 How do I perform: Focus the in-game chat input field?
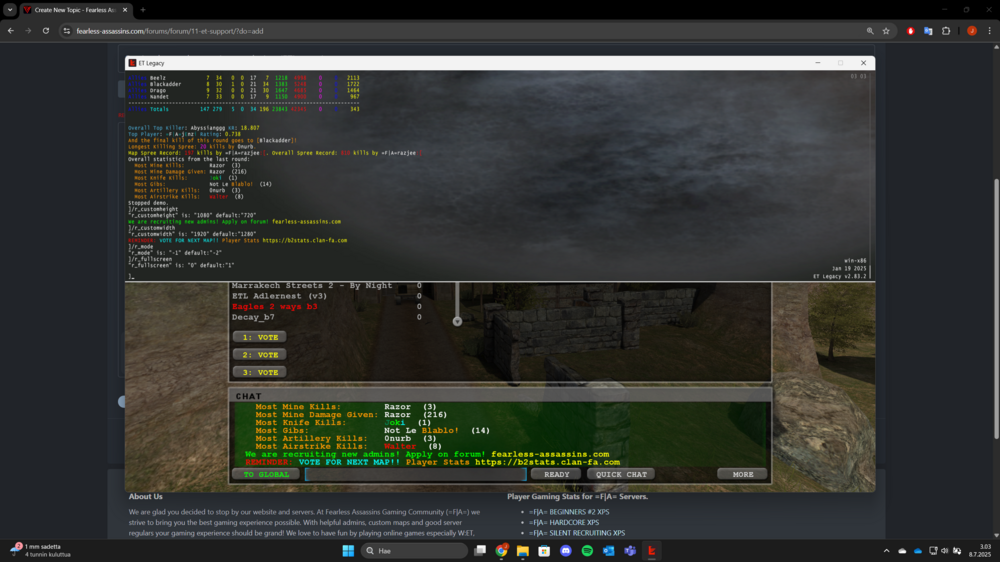(416, 475)
